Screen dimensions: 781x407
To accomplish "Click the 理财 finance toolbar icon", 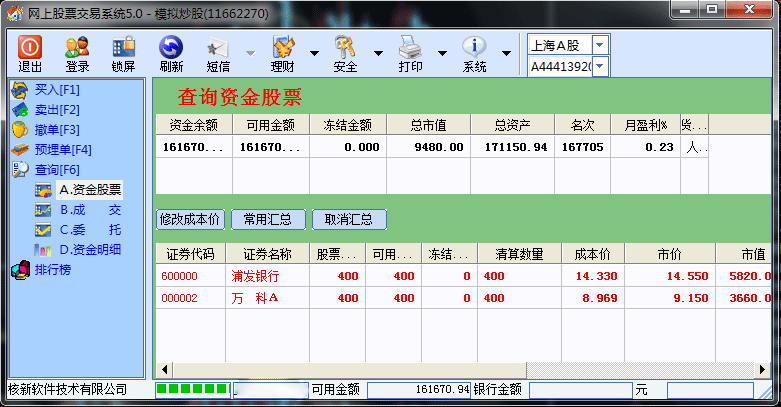I will point(283,47).
